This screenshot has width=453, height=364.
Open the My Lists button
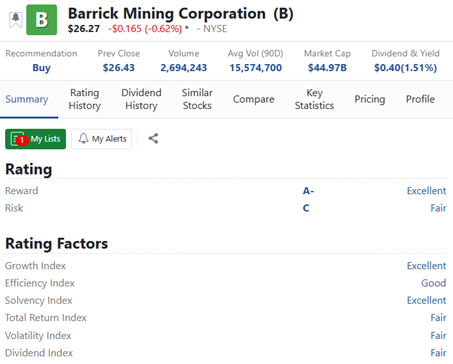[x=35, y=139]
